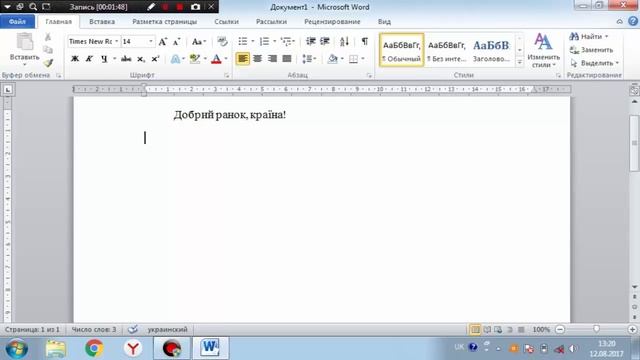This screenshot has height=360, width=640.
Task: Switch to Draft view in status bar
Action: pos(521,329)
